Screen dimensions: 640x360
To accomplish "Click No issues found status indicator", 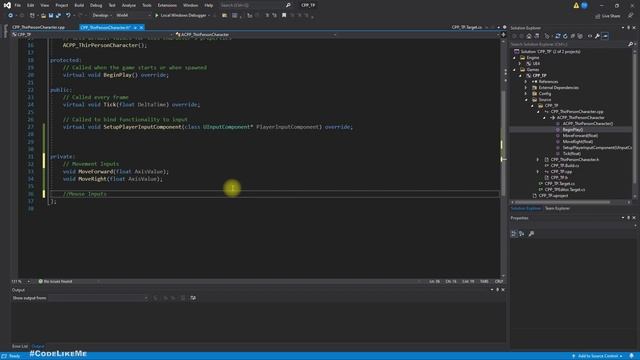I will coord(55,282).
